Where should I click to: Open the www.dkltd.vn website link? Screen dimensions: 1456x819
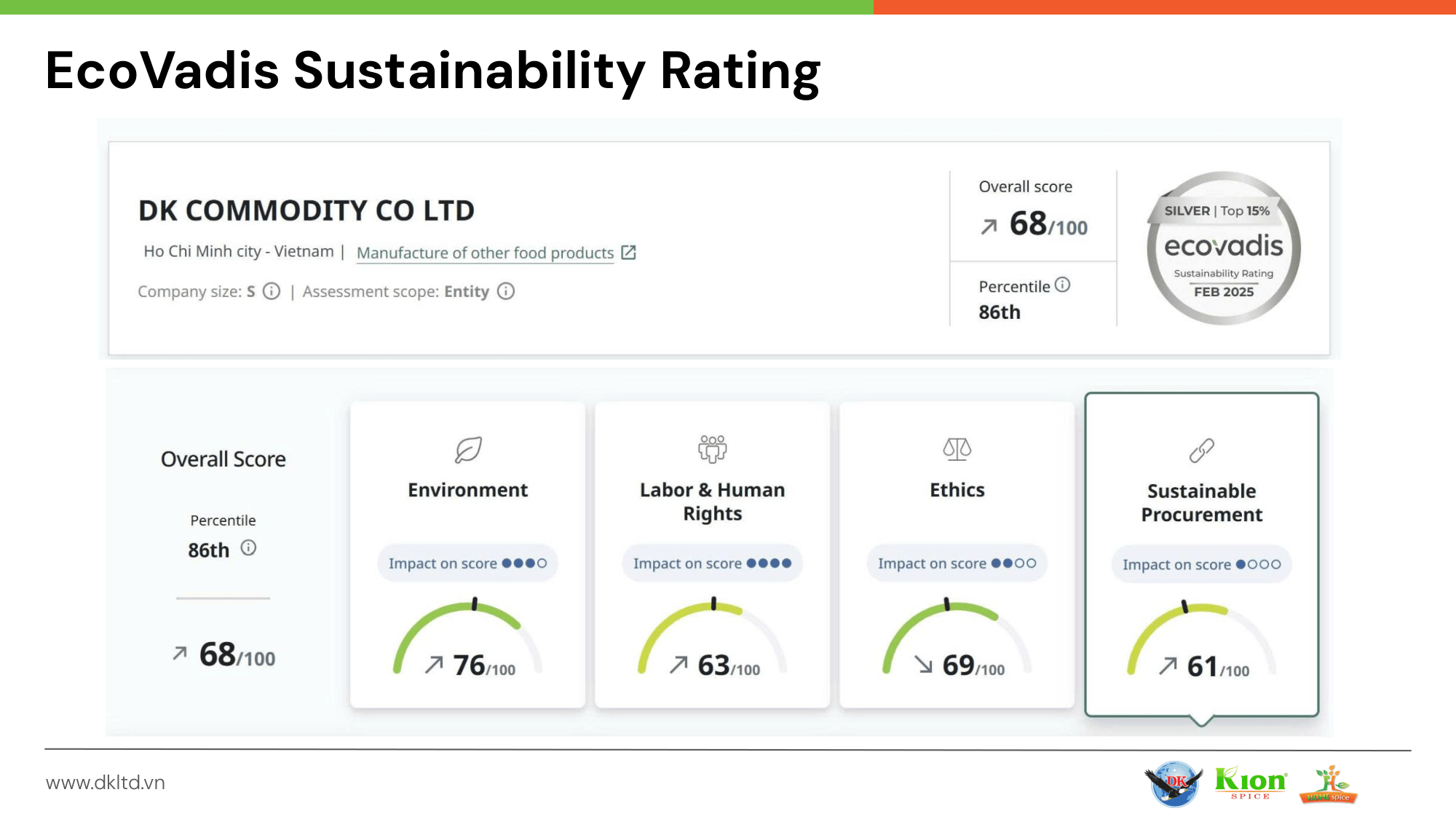pyautogui.click(x=106, y=783)
